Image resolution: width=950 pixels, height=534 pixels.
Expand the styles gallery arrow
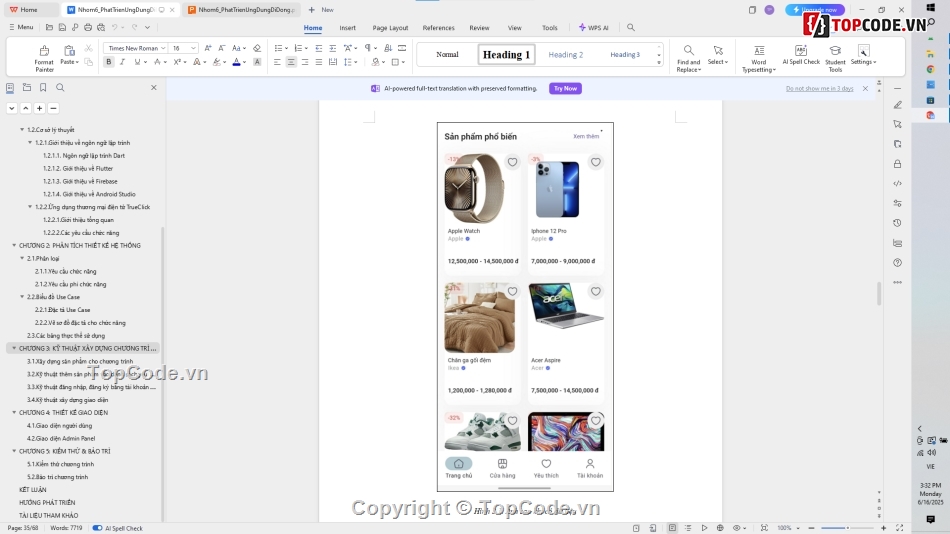(x=659, y=62)
